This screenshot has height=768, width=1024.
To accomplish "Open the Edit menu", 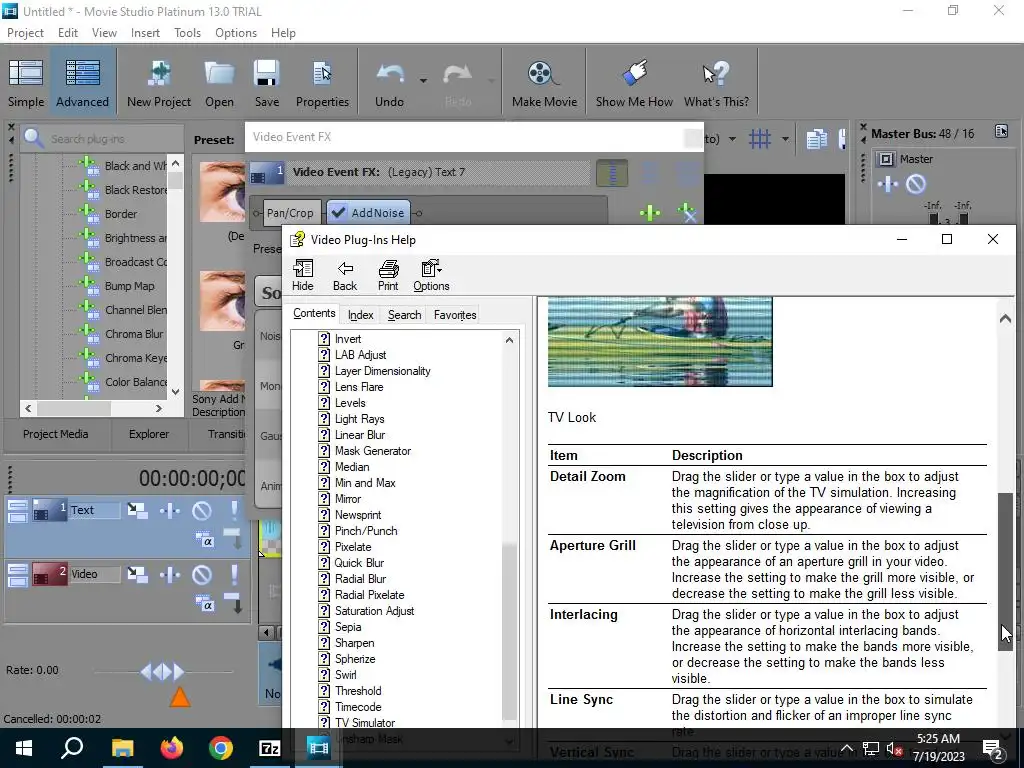I will pos(68,33).
